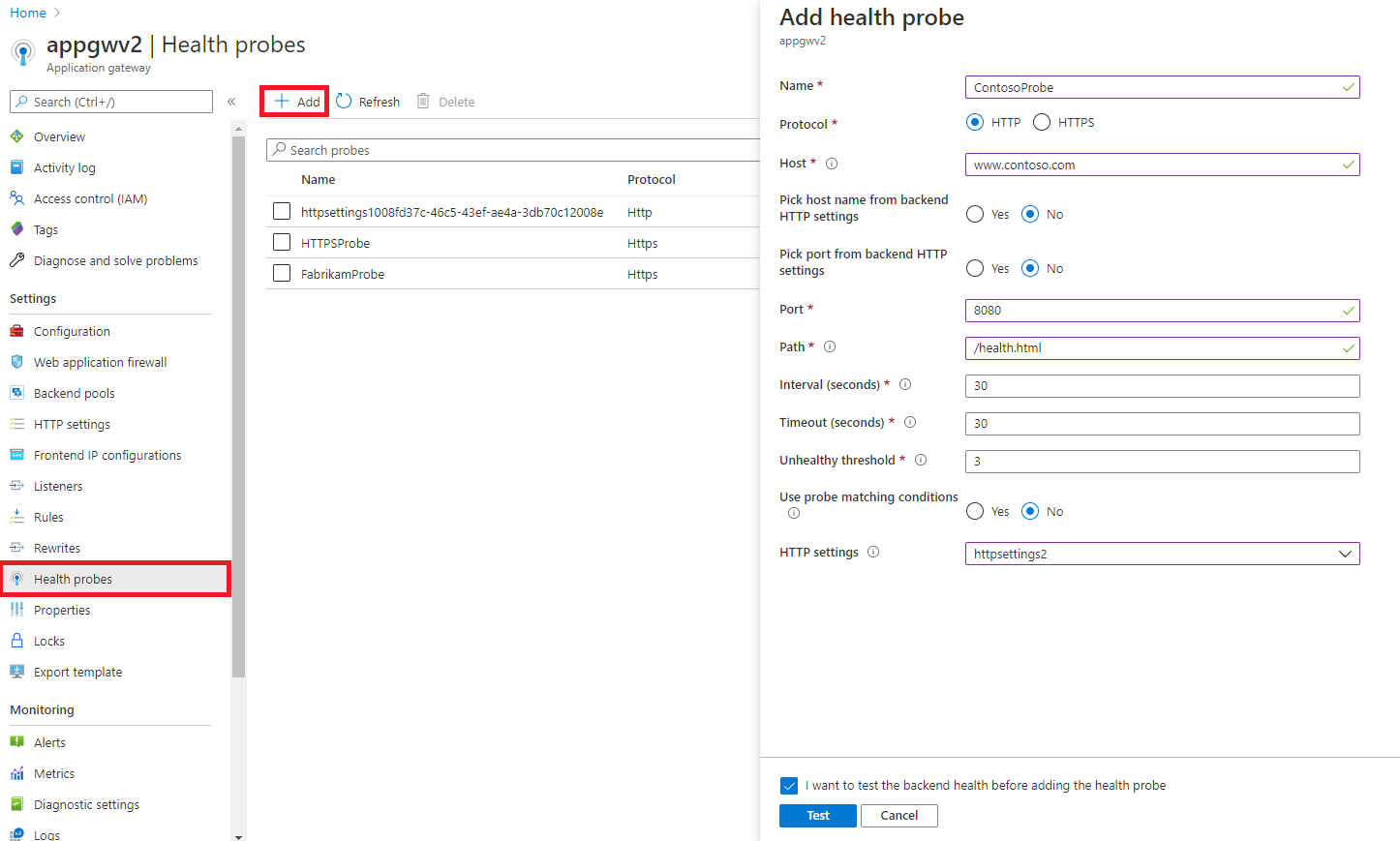Click the info icon beside Path label

click(x=830, y=346)
